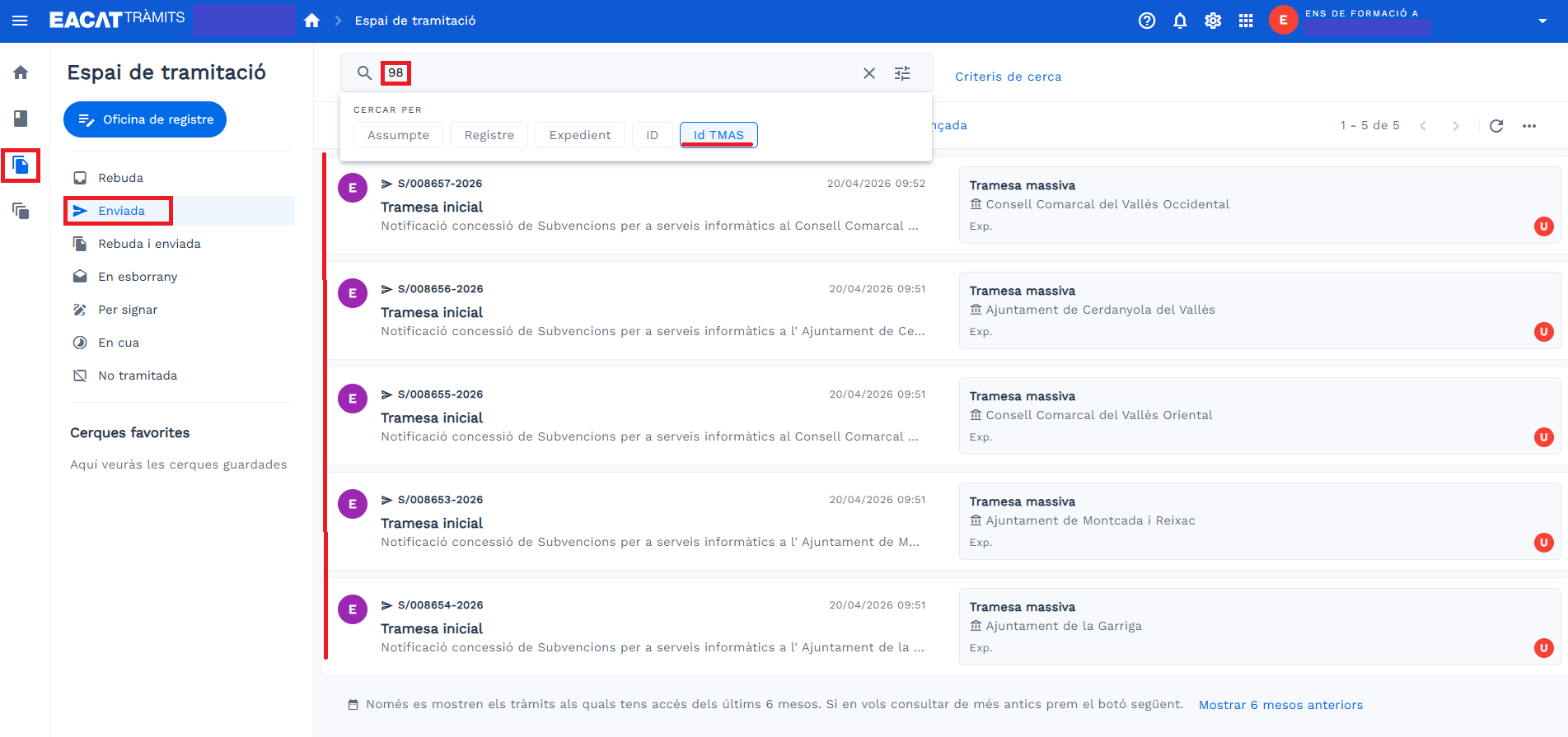The width and height of the screenshot is (1568, 737).
Task: Open the hamburger main menu
Action: (x=21, y=21)
